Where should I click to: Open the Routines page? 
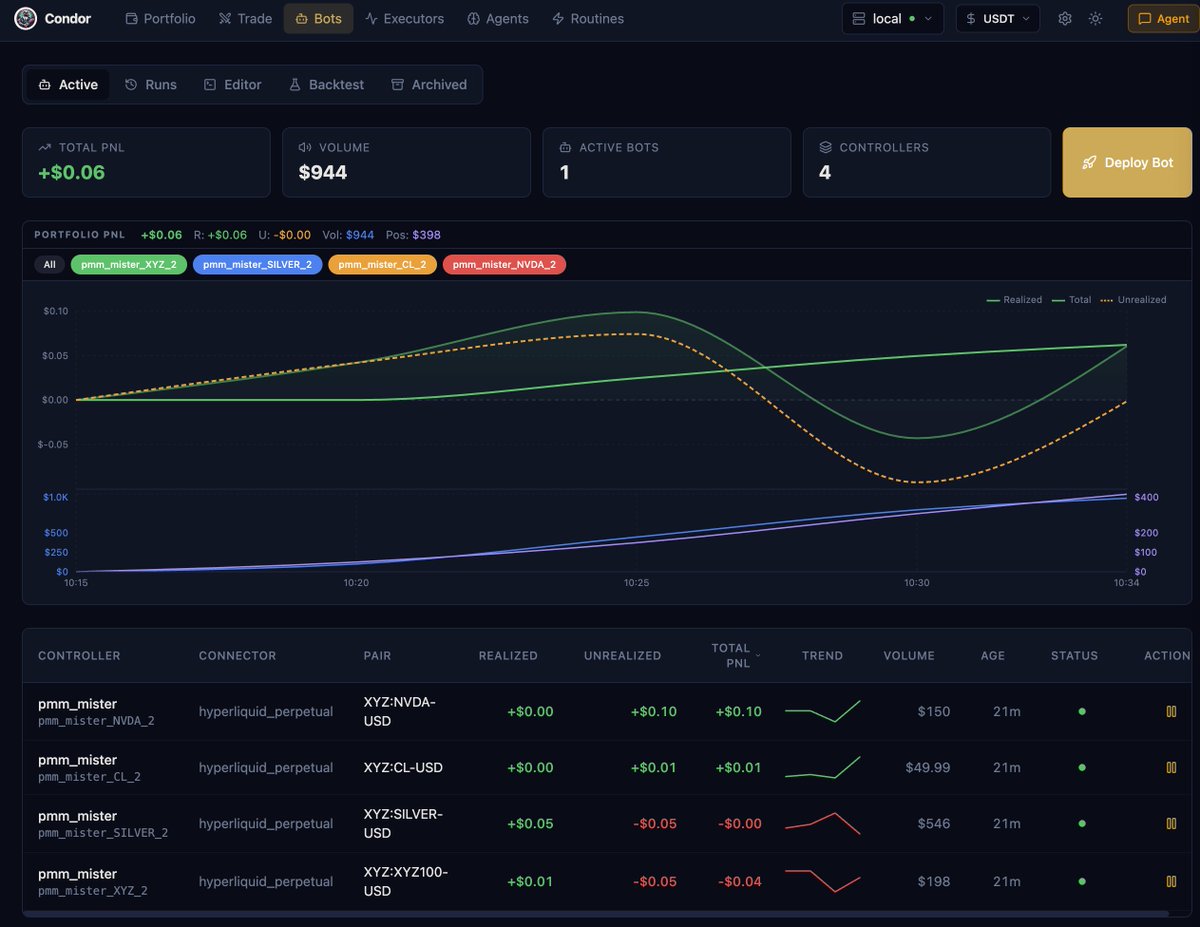587,18
